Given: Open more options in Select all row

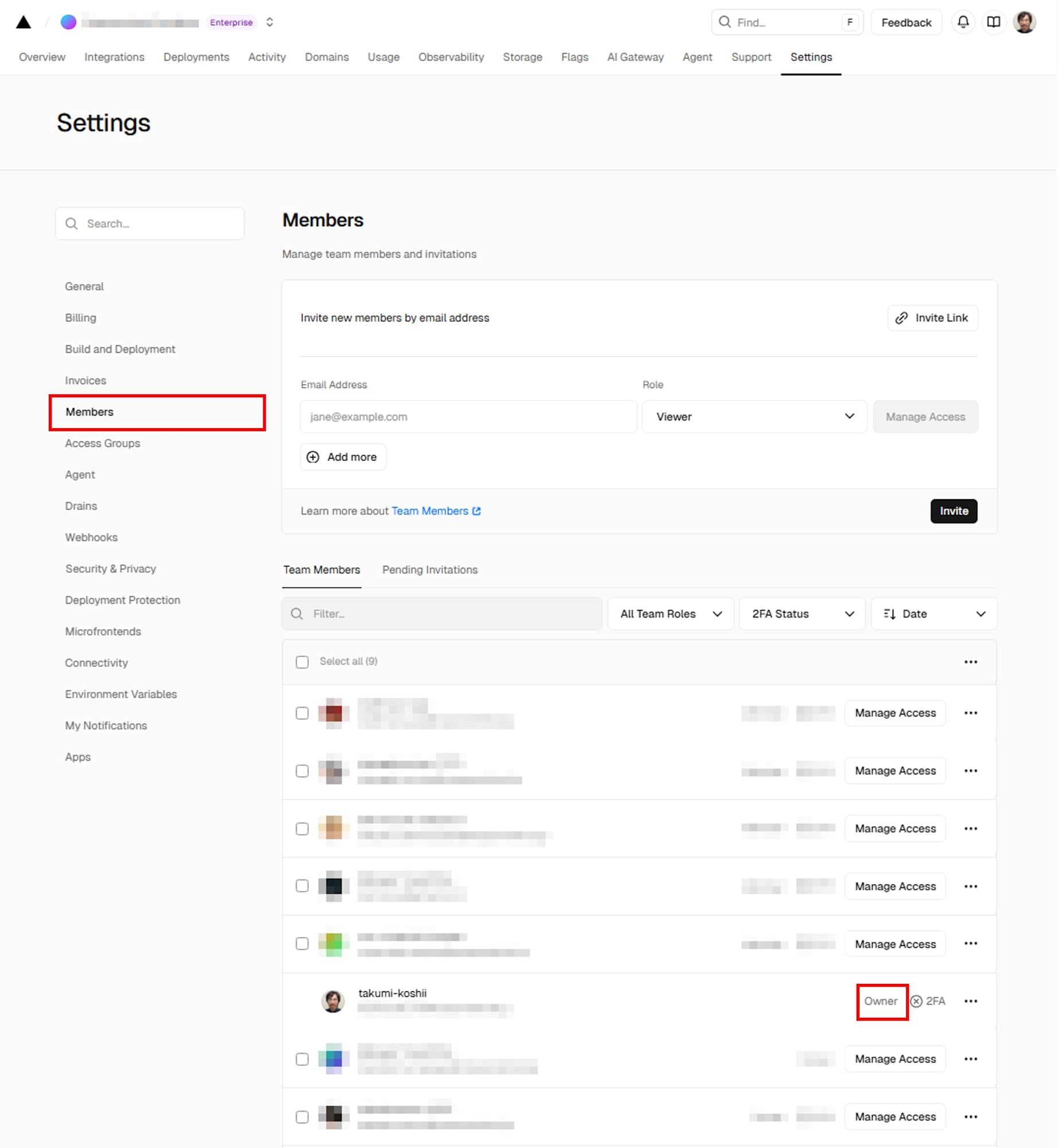Looking at the screenshot, I should [x=970, y=662].
